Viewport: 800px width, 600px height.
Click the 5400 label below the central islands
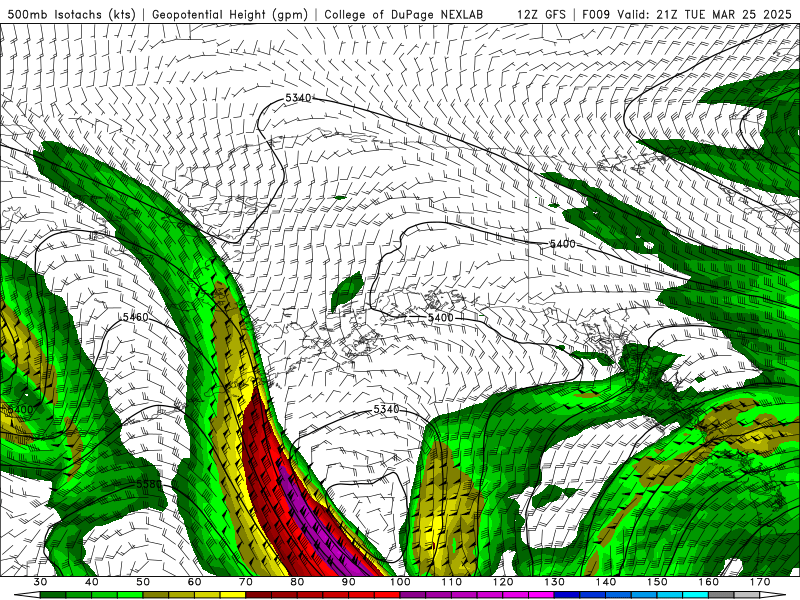(x=440, y=317)
